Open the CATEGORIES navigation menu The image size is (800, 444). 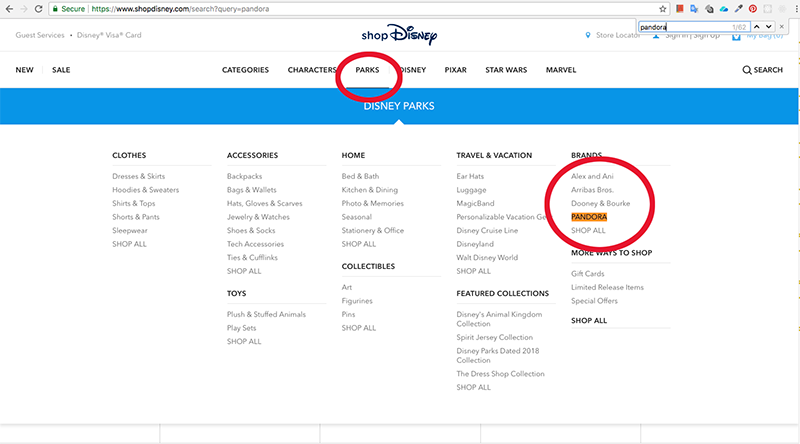point(245,70)
